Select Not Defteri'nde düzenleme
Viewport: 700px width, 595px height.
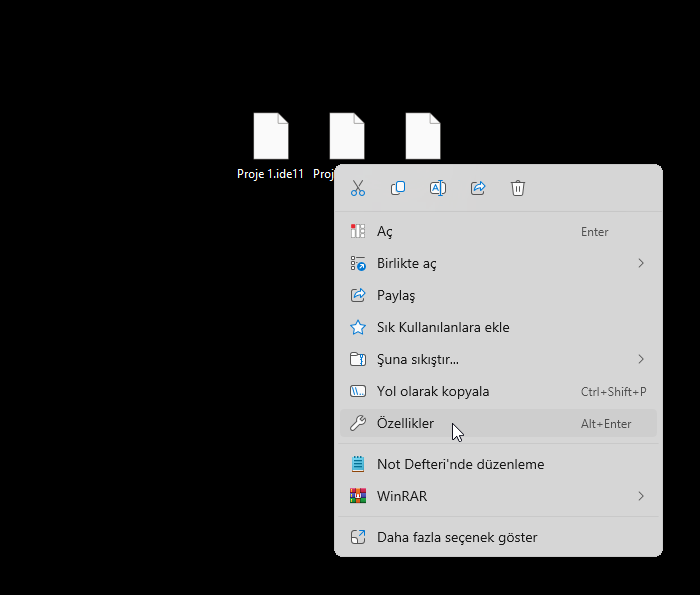click(460, 464)
